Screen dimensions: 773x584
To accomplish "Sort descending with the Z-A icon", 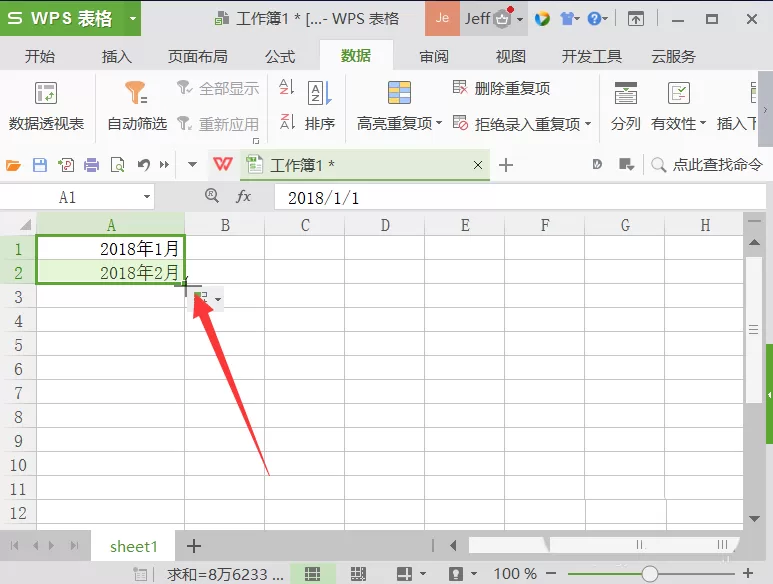I will click(x=286, y=121).
